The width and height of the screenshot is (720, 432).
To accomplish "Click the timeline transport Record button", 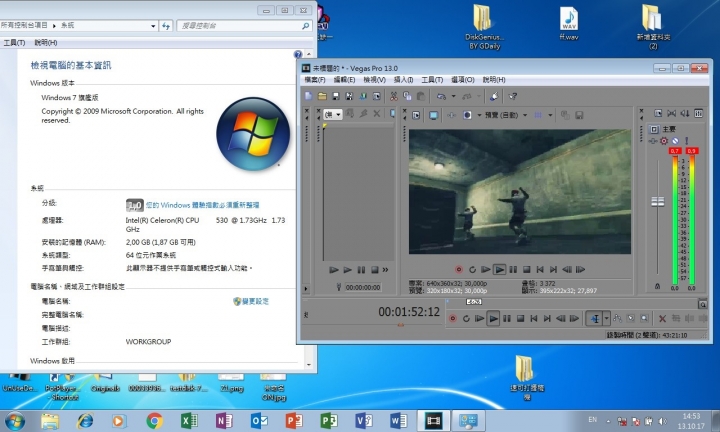I will pyautogui.click(x=452, y=318).
